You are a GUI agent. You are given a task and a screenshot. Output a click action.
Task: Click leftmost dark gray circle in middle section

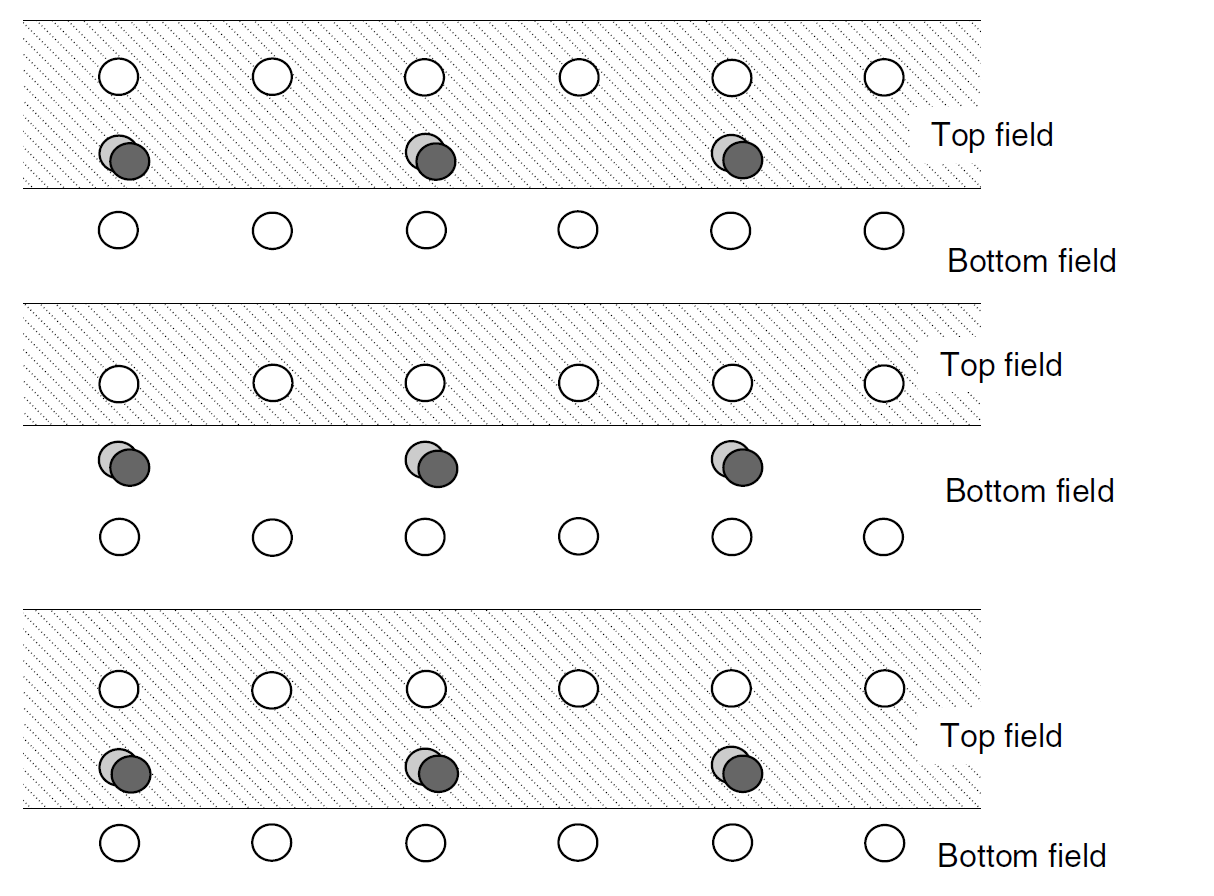click(130, 467)
